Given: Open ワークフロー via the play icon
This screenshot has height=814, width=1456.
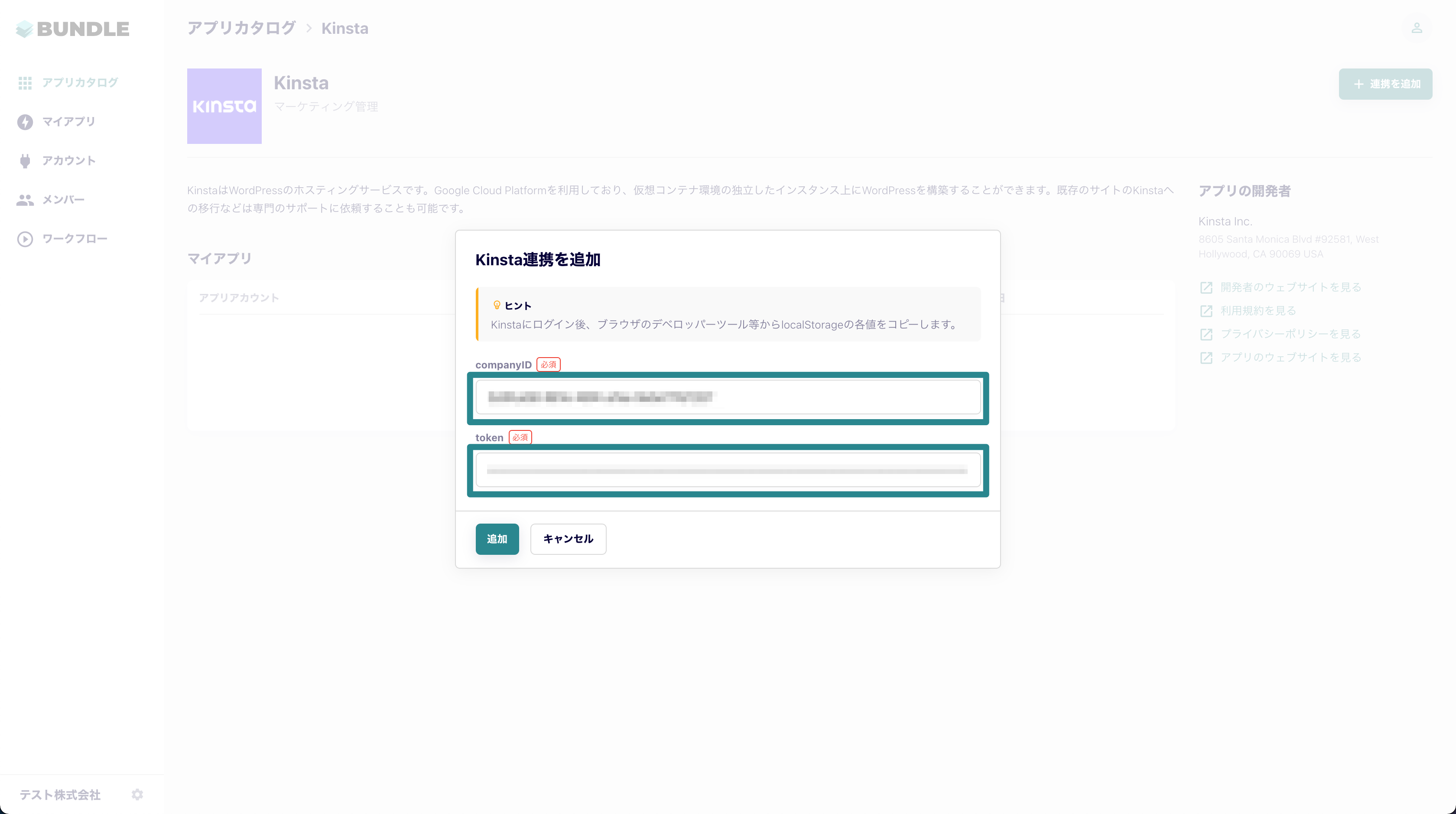Looking at the screenshot, I should tap(25, 238).
